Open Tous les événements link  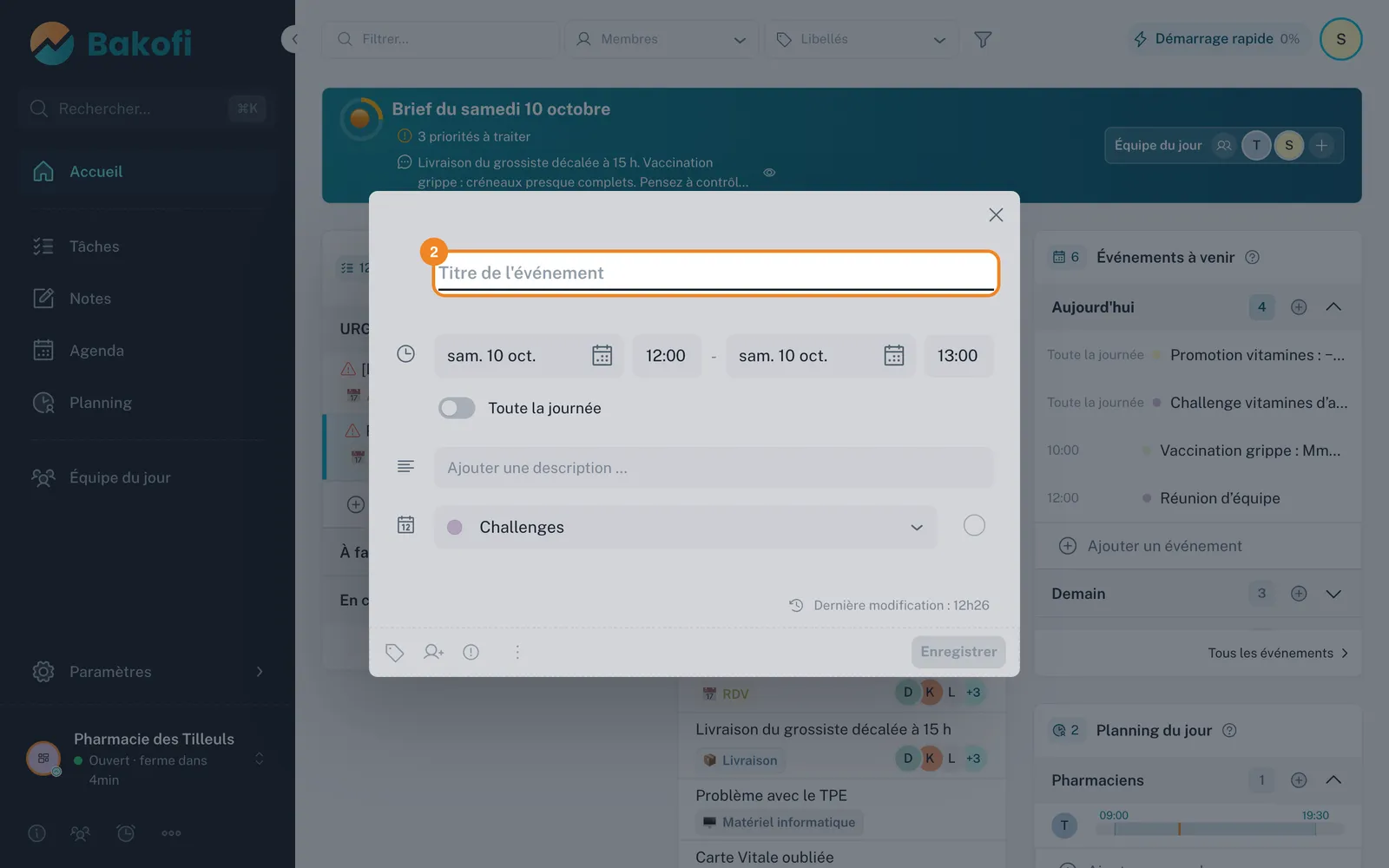point(1278,653)
